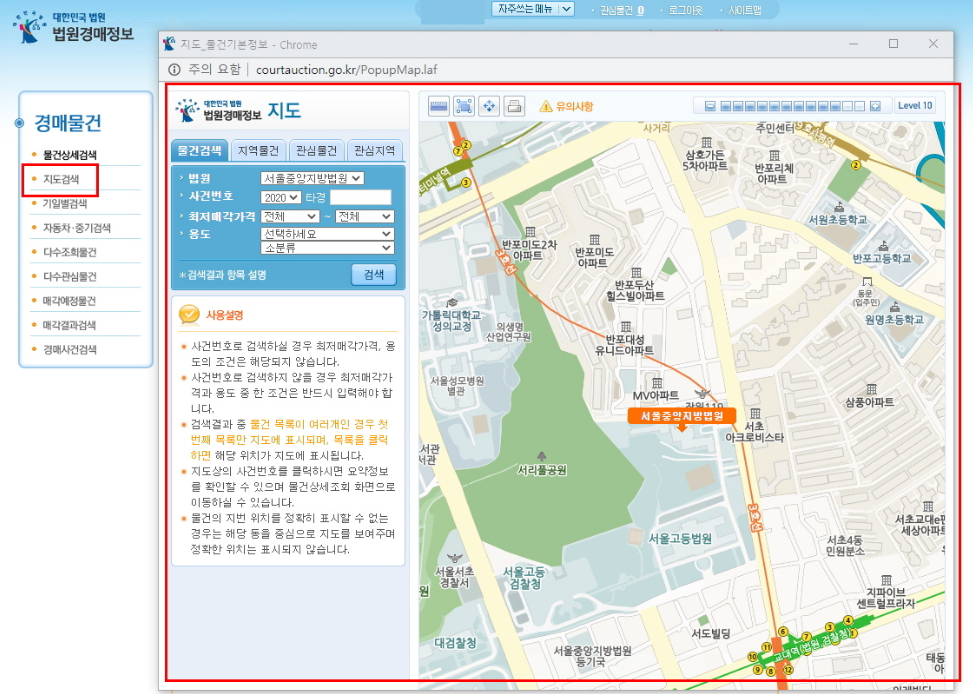
Task: Switch to the 관심지역 tab
Action: click(375, 151)
